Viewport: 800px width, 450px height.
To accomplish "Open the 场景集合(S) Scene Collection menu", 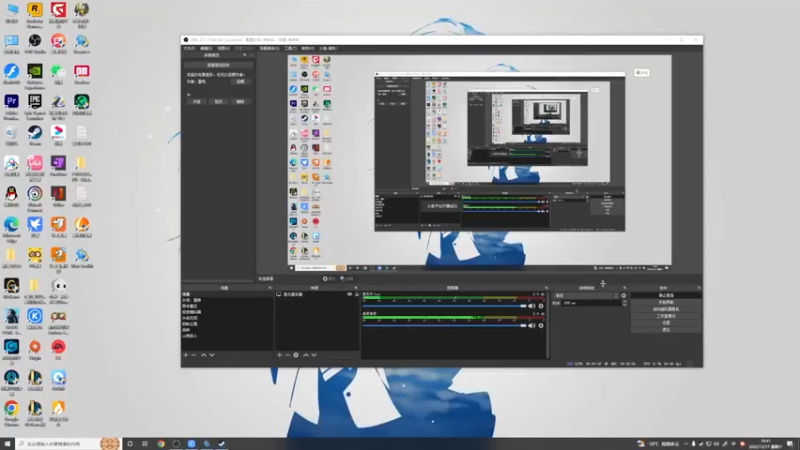I will click(269, 48).
